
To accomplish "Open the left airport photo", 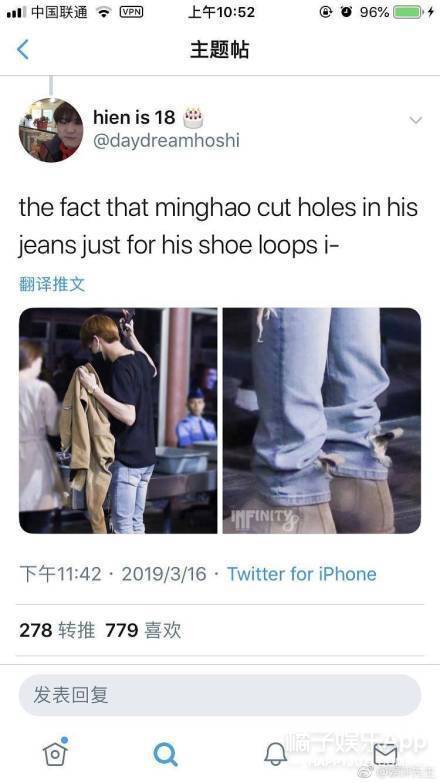I will [x=118, y=420].
